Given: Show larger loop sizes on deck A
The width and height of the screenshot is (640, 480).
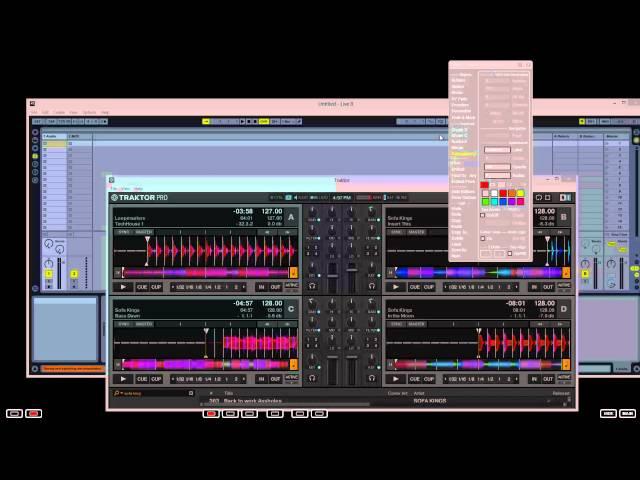Looking at the screenshot, I should coord(244,287).
